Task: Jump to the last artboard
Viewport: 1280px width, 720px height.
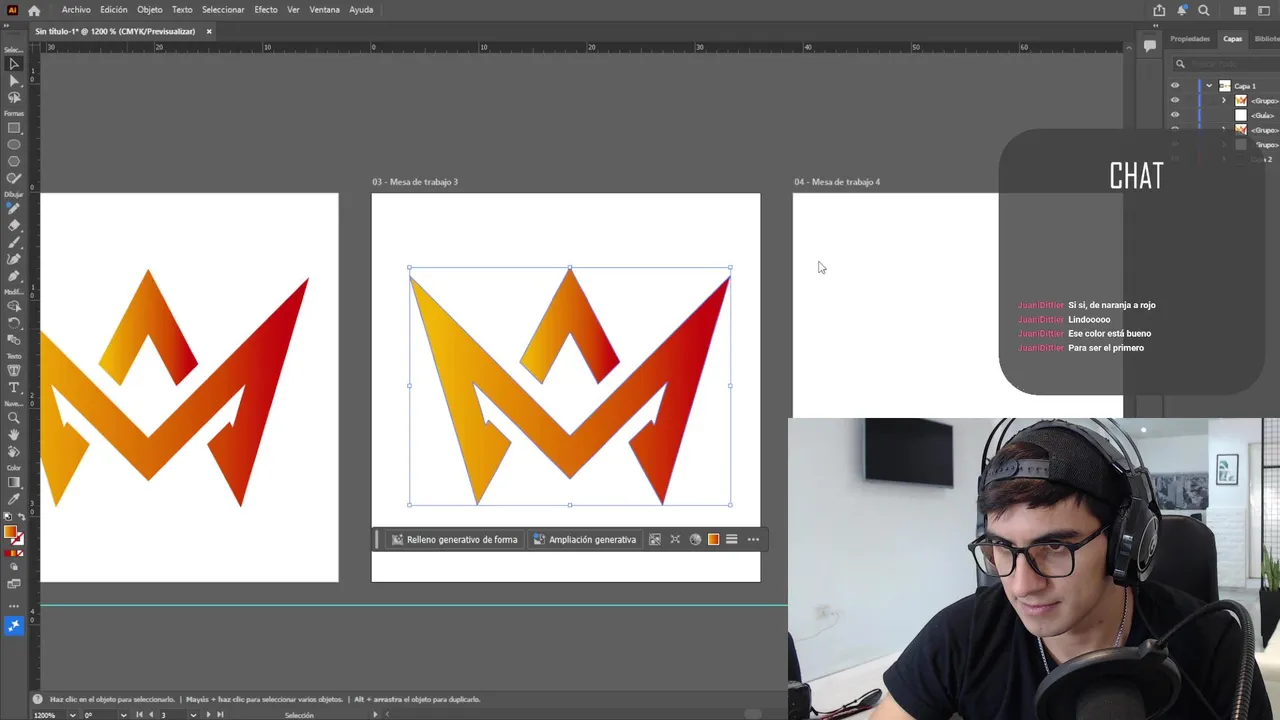Action: tap(220, 715)
